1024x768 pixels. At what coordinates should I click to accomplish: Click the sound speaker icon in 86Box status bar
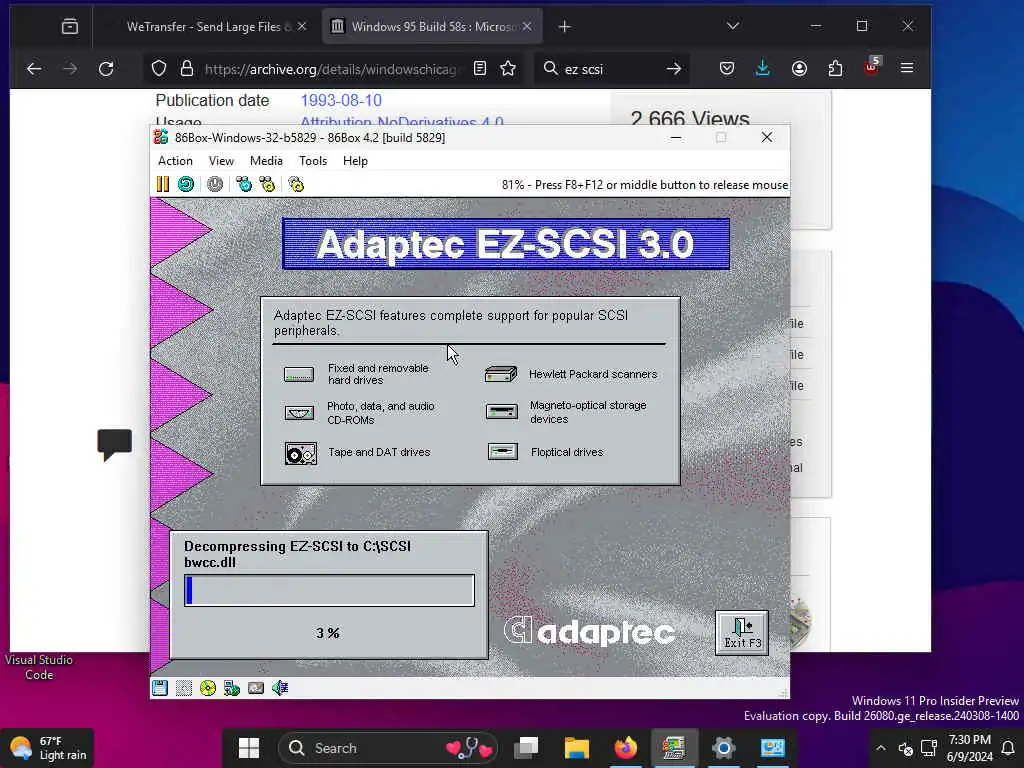[280, 688]
